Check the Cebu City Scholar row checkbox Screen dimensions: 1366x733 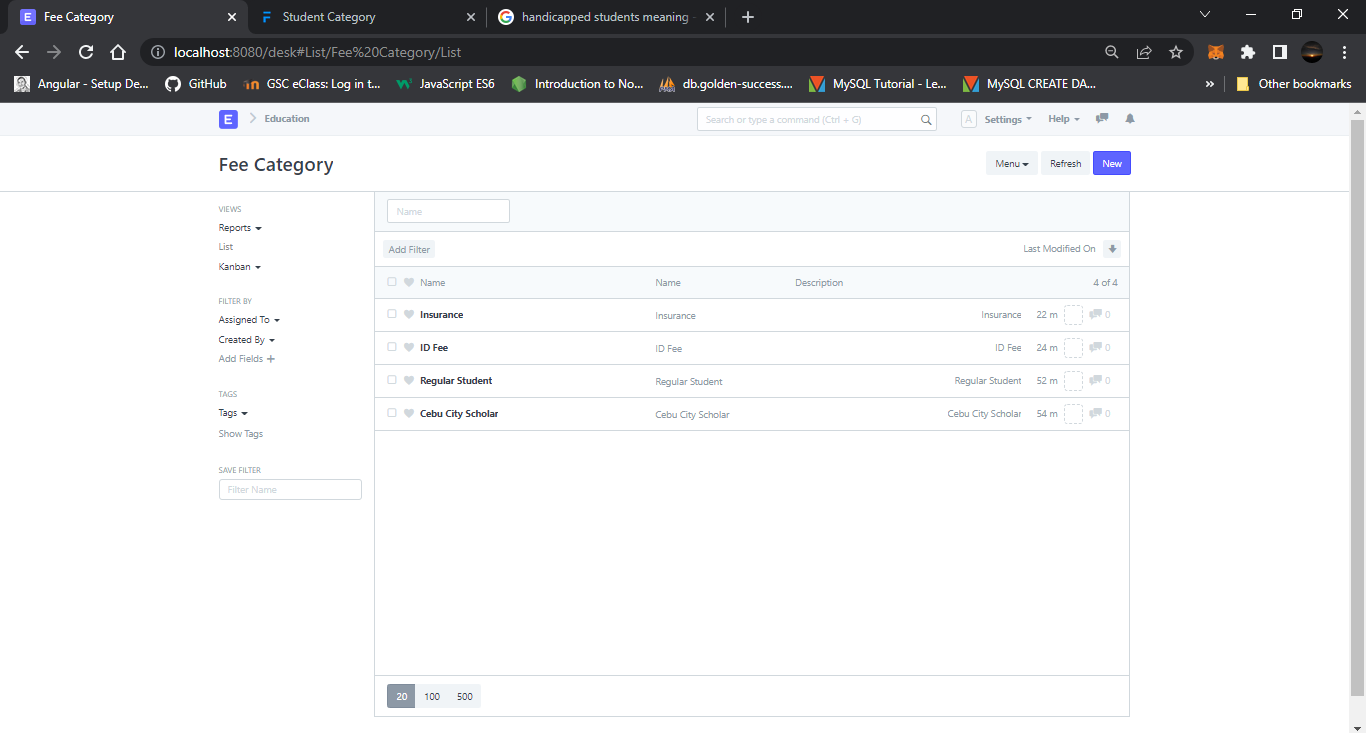(392, 413)
